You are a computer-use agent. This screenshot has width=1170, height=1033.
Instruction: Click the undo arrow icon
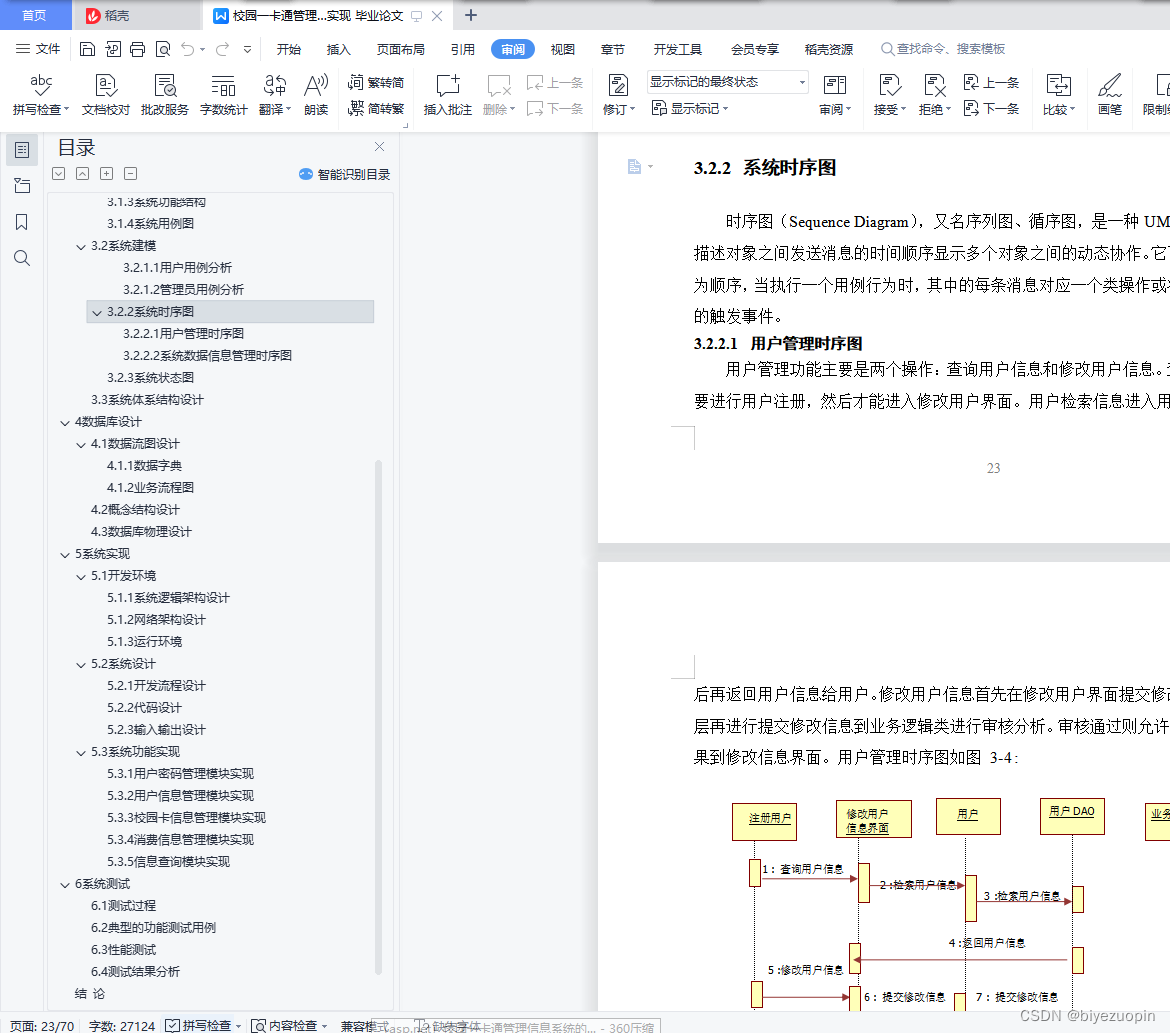[187, 49]
